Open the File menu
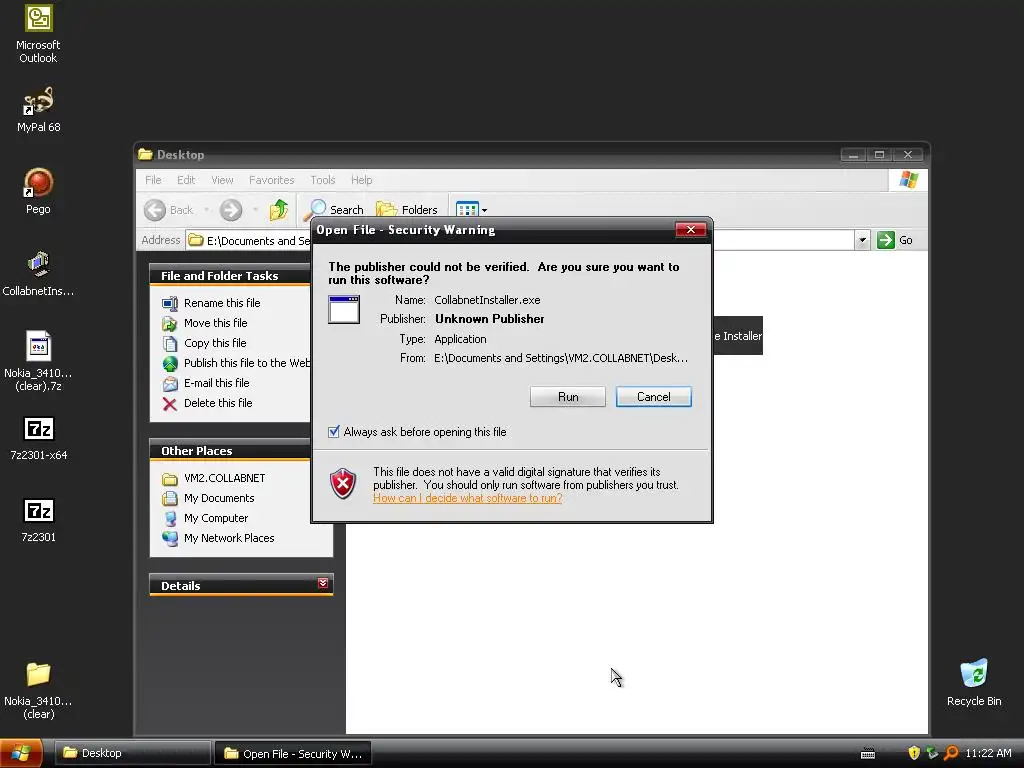 click(x=153, y=180)
